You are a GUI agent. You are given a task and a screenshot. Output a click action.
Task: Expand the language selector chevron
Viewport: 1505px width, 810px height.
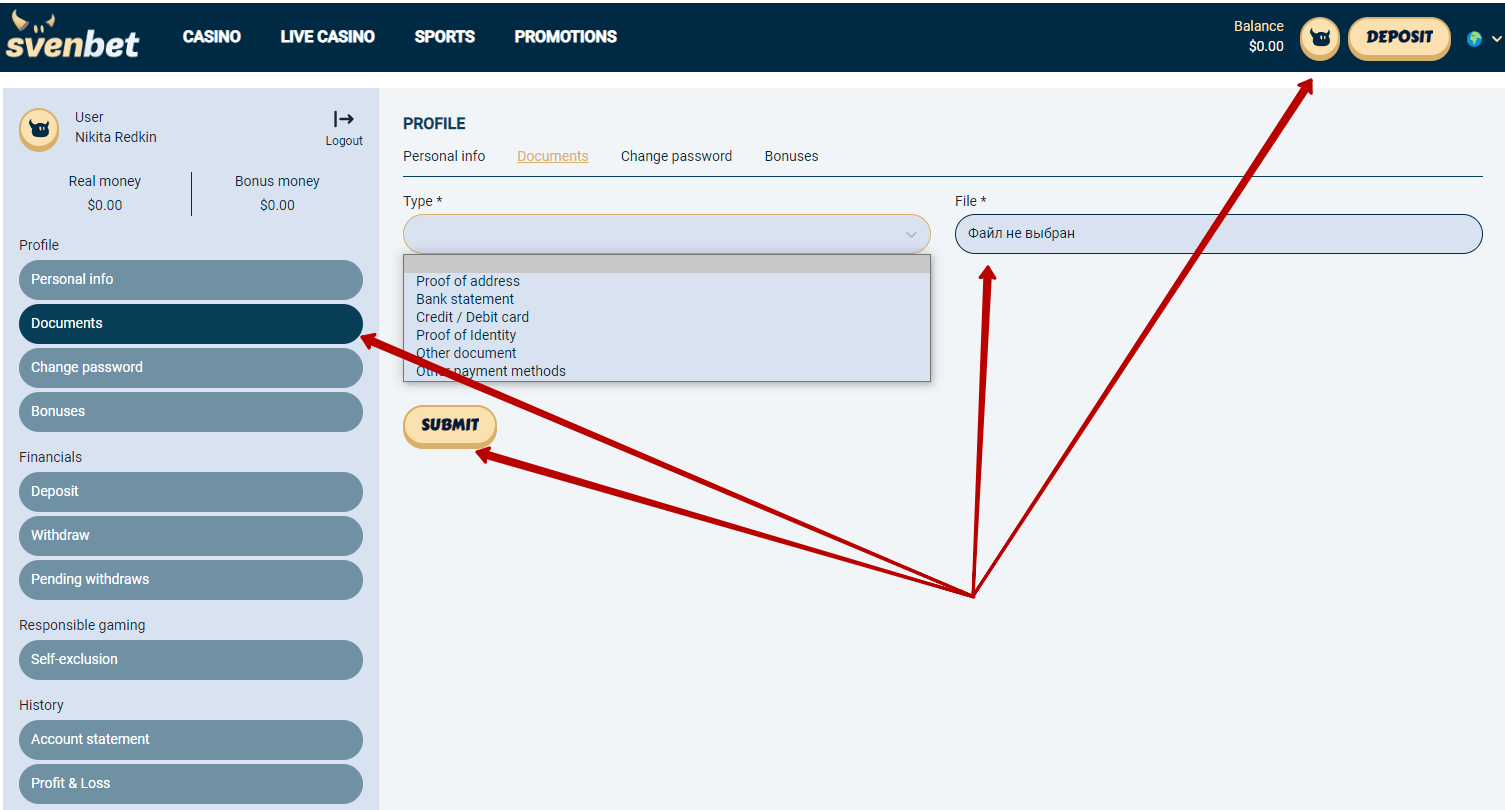pos(1496,39)
